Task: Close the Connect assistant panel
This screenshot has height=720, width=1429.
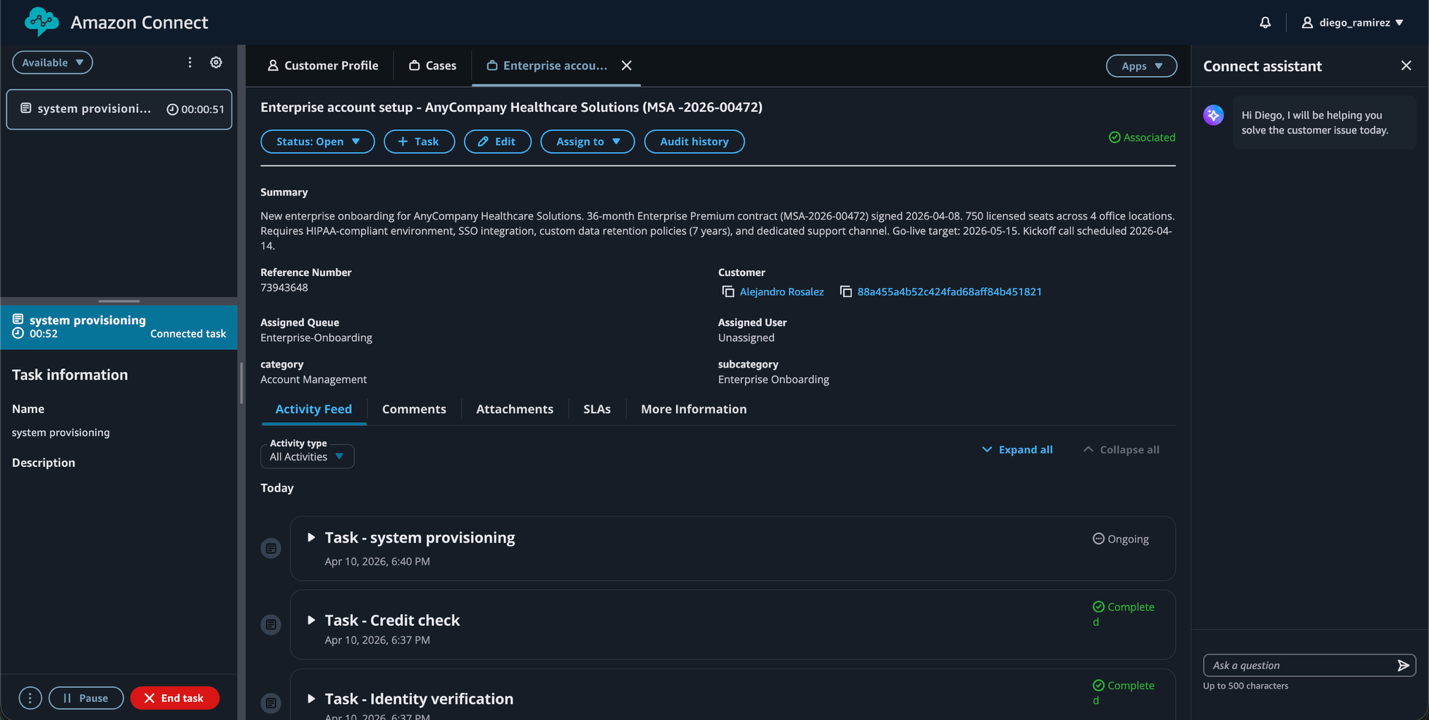Action: (1406, 66)
